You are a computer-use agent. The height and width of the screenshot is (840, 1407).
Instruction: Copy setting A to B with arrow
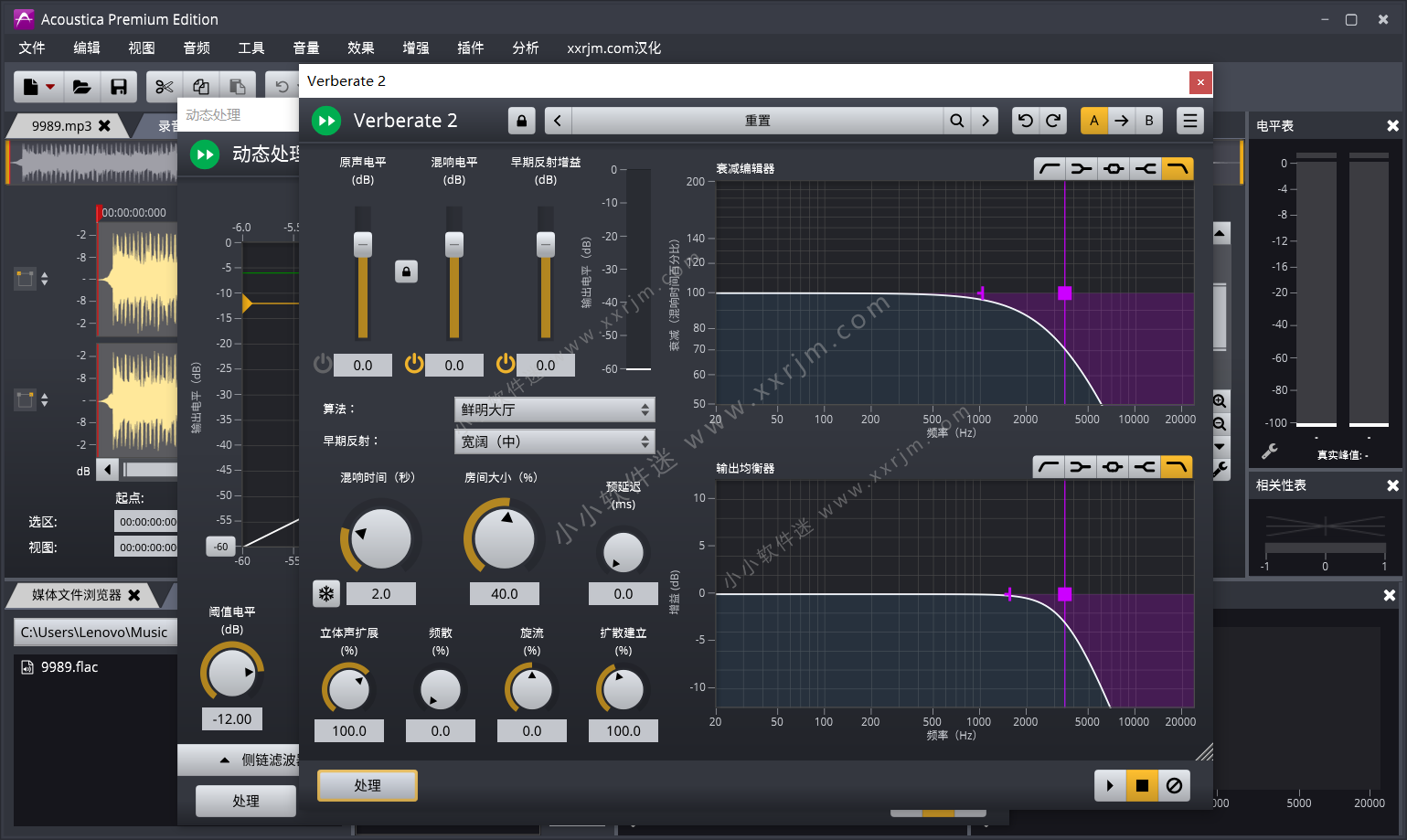[x=1122, y=121]
